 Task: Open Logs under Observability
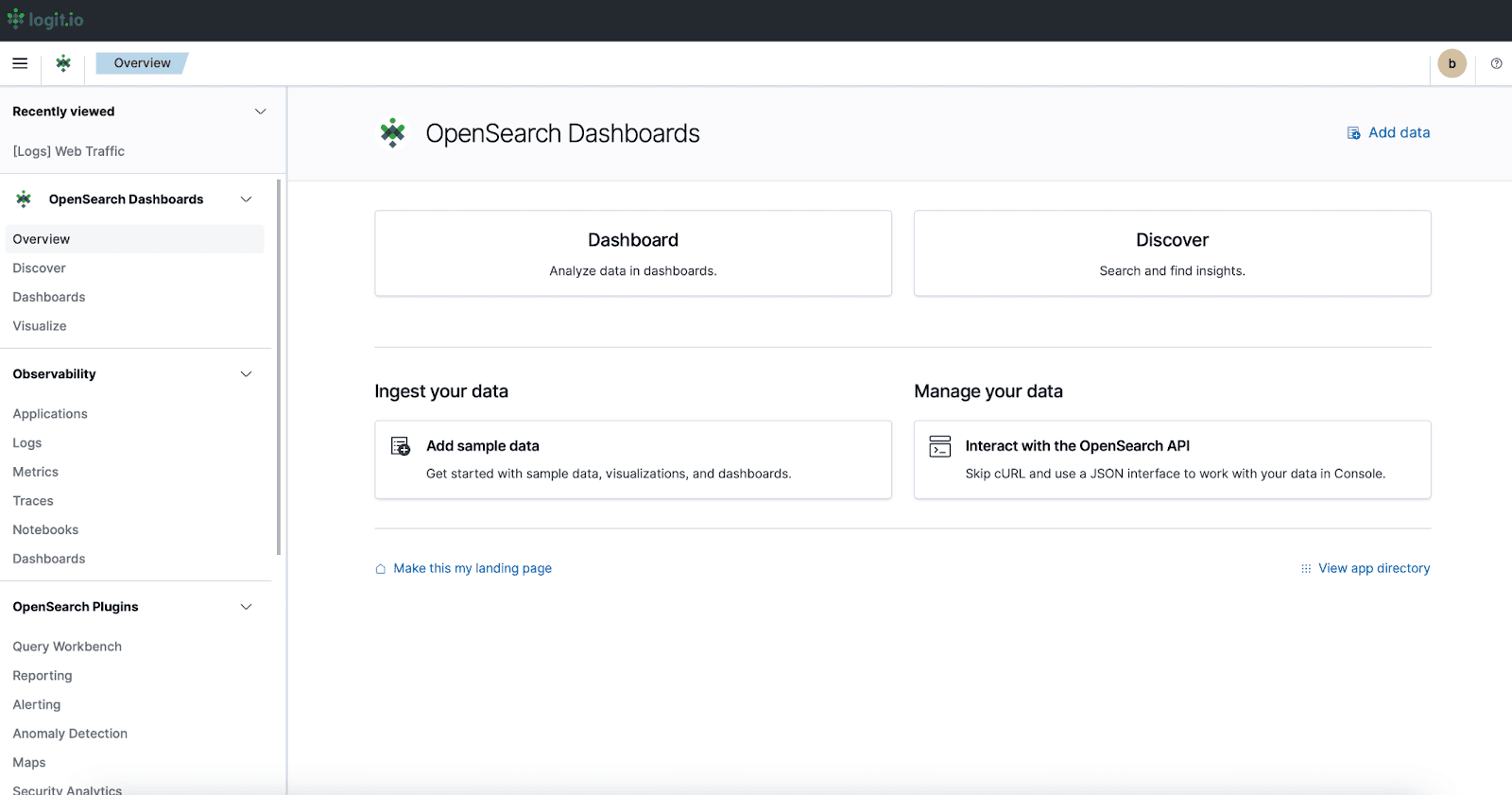pyautogui.click(x=27, y=443)
